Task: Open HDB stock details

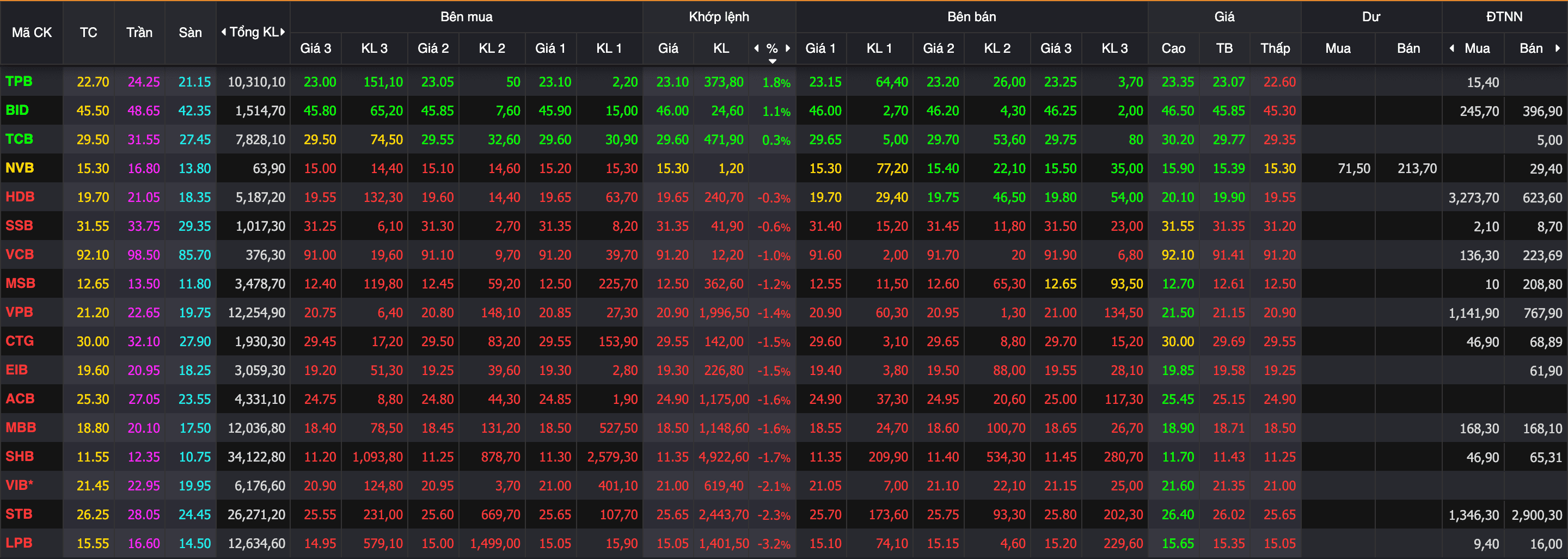Action: coord(20,197)
